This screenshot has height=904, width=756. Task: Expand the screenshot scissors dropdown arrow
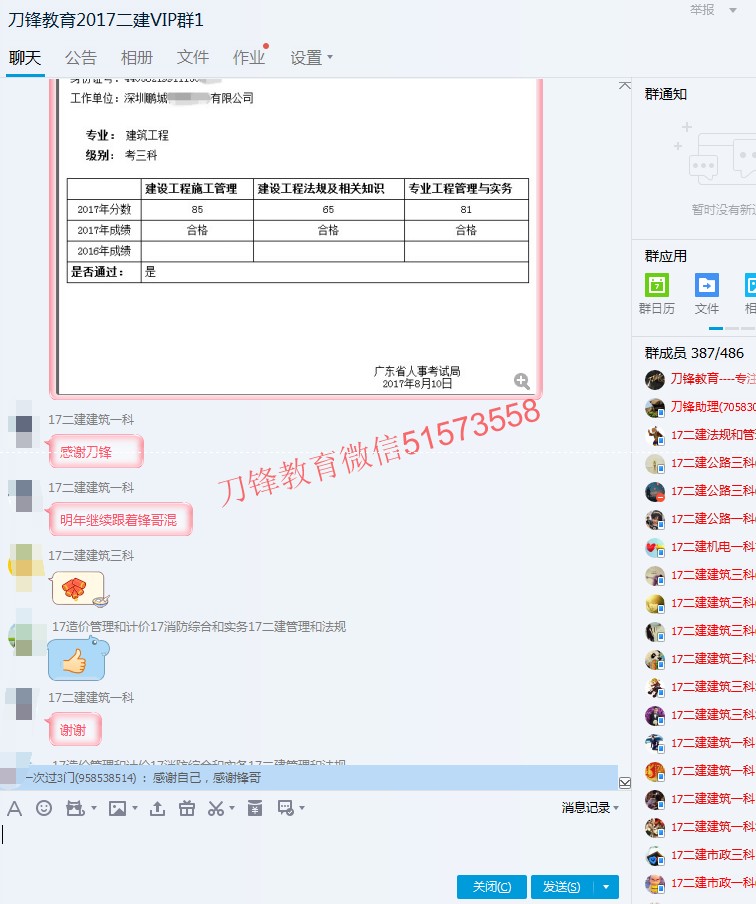coord(232,808)
